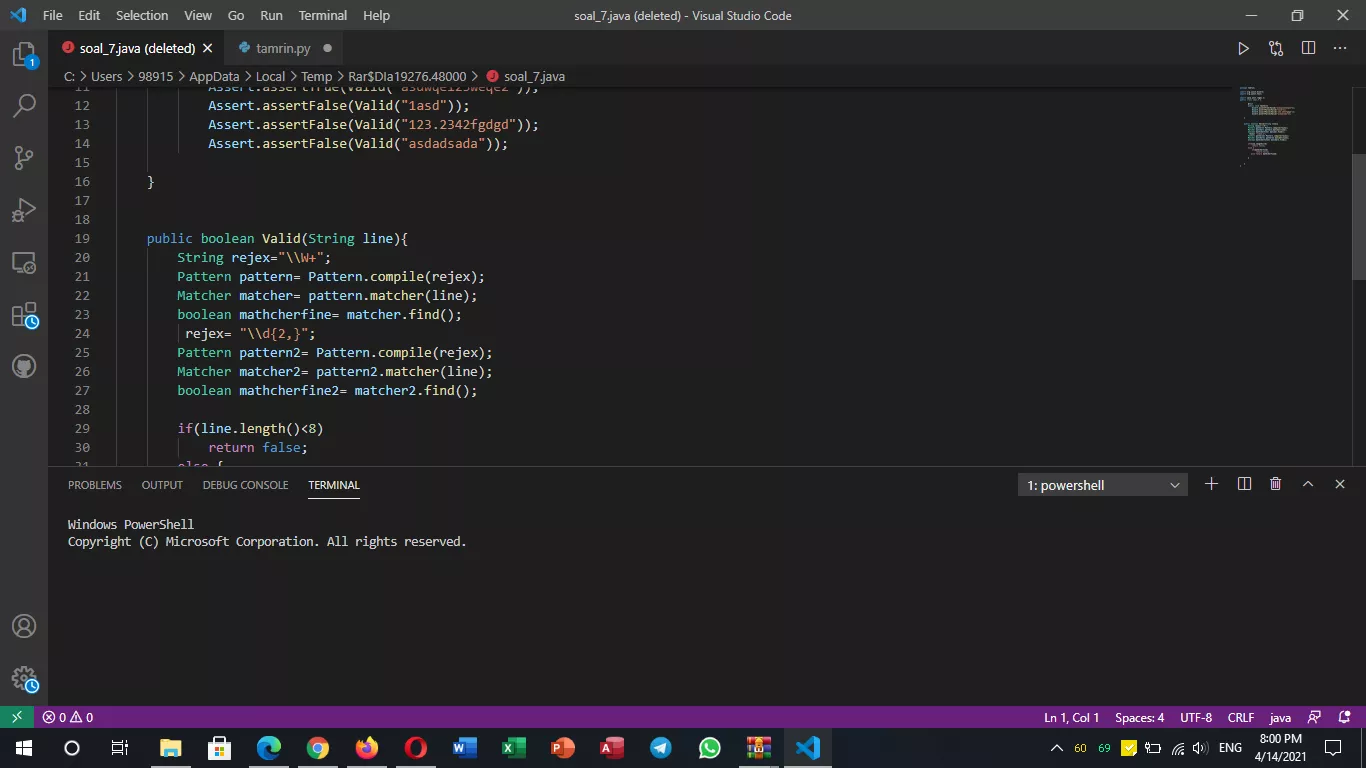
Task: Run the Java file with play icon
Action: 1243,48
